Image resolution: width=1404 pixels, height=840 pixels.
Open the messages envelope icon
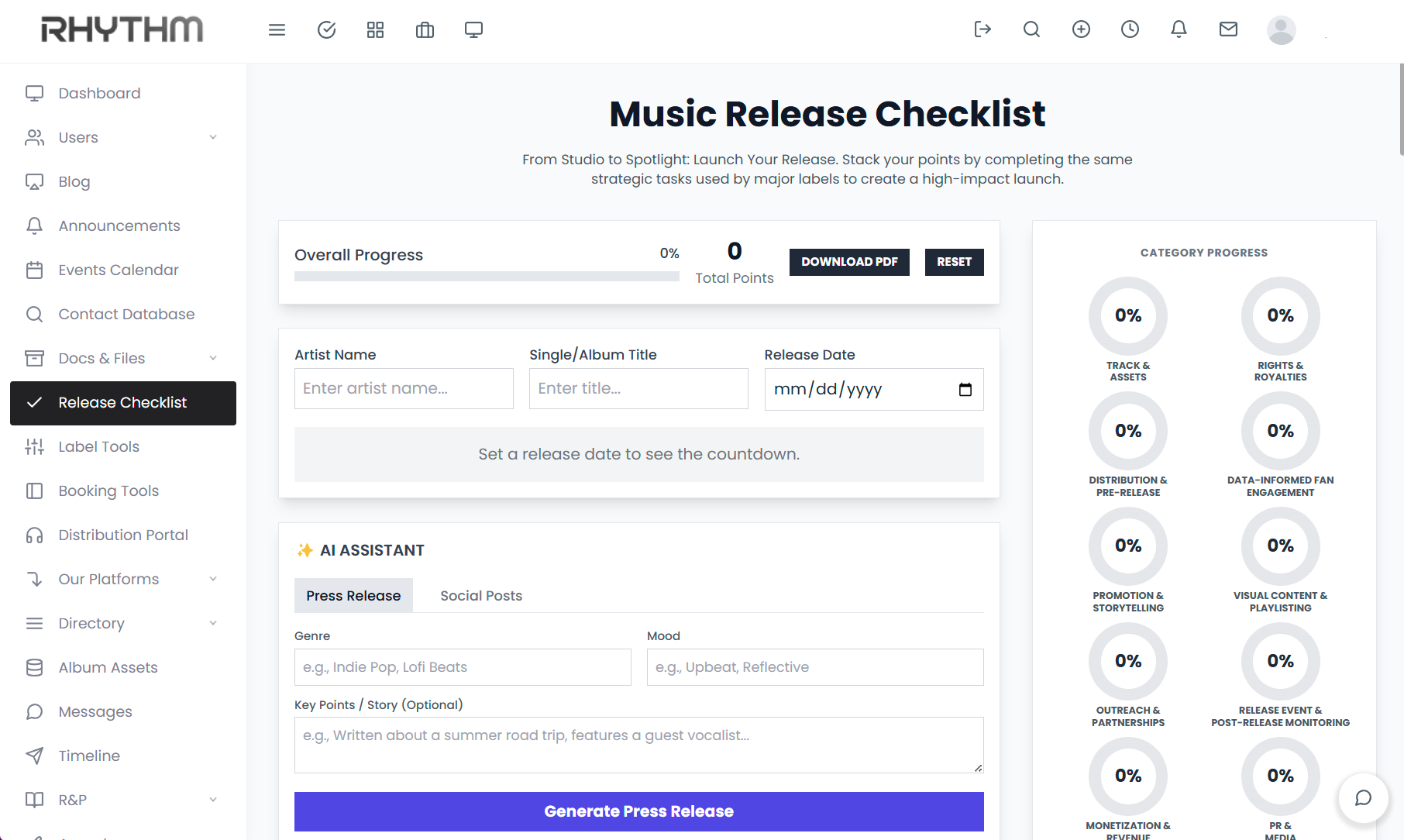pos(1227,29)
